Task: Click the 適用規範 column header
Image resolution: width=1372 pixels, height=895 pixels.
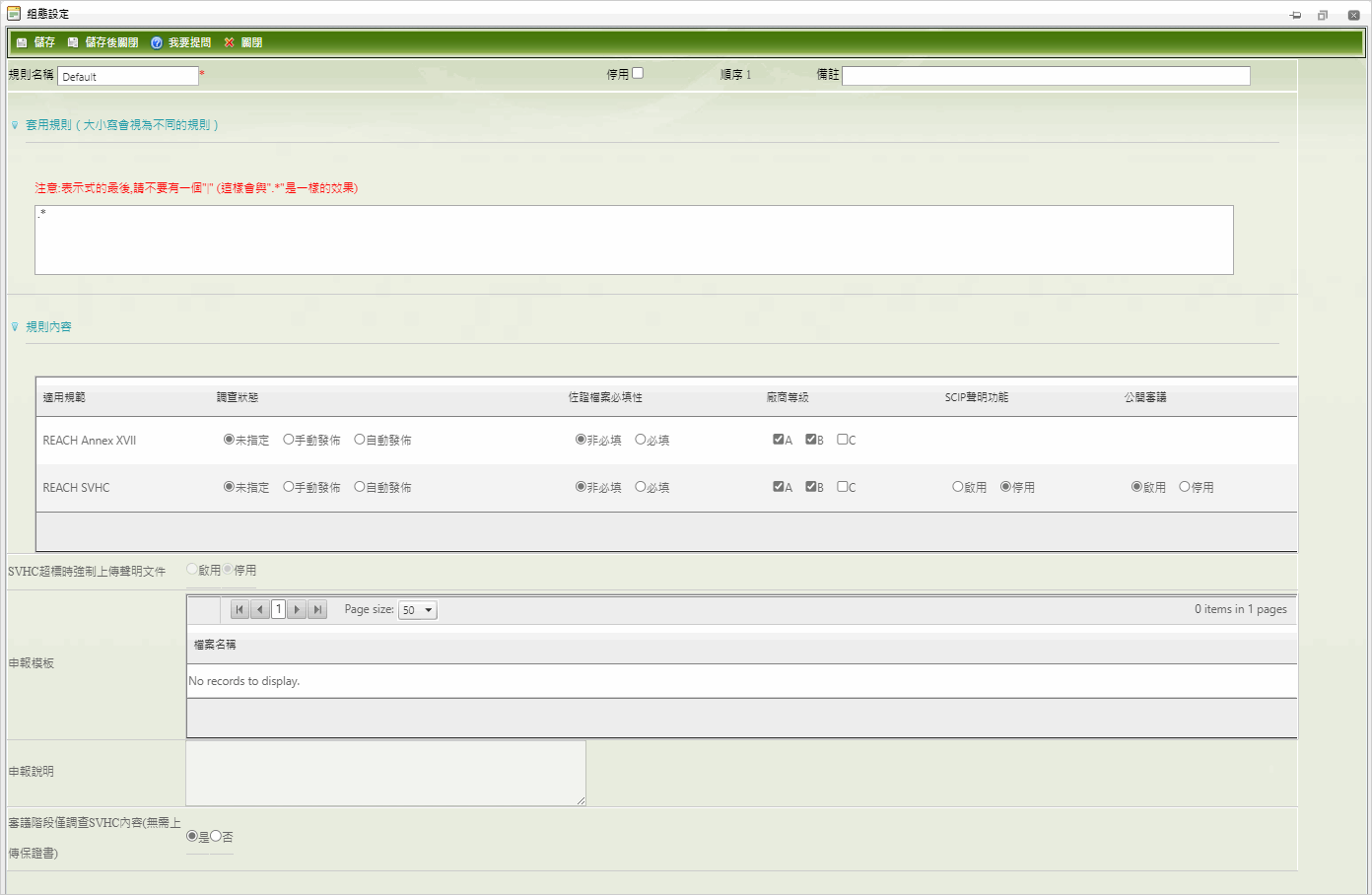Action: (x=64, y=397)
